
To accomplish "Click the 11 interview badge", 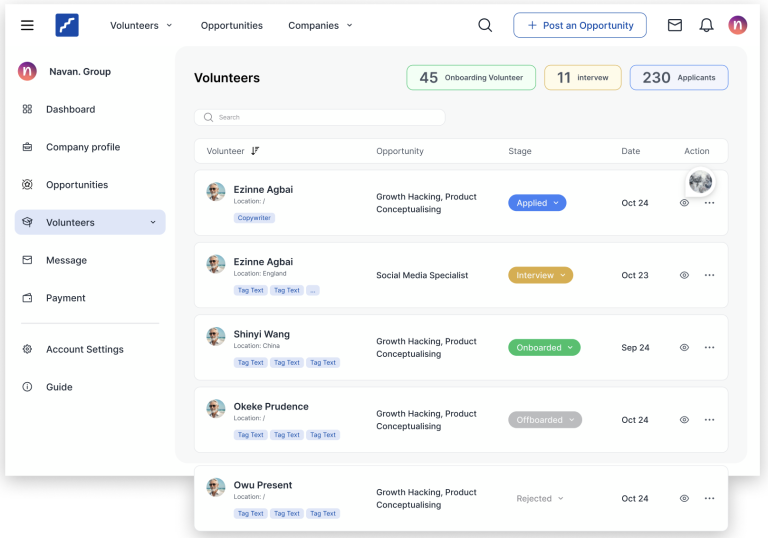I will coord(582,77).
